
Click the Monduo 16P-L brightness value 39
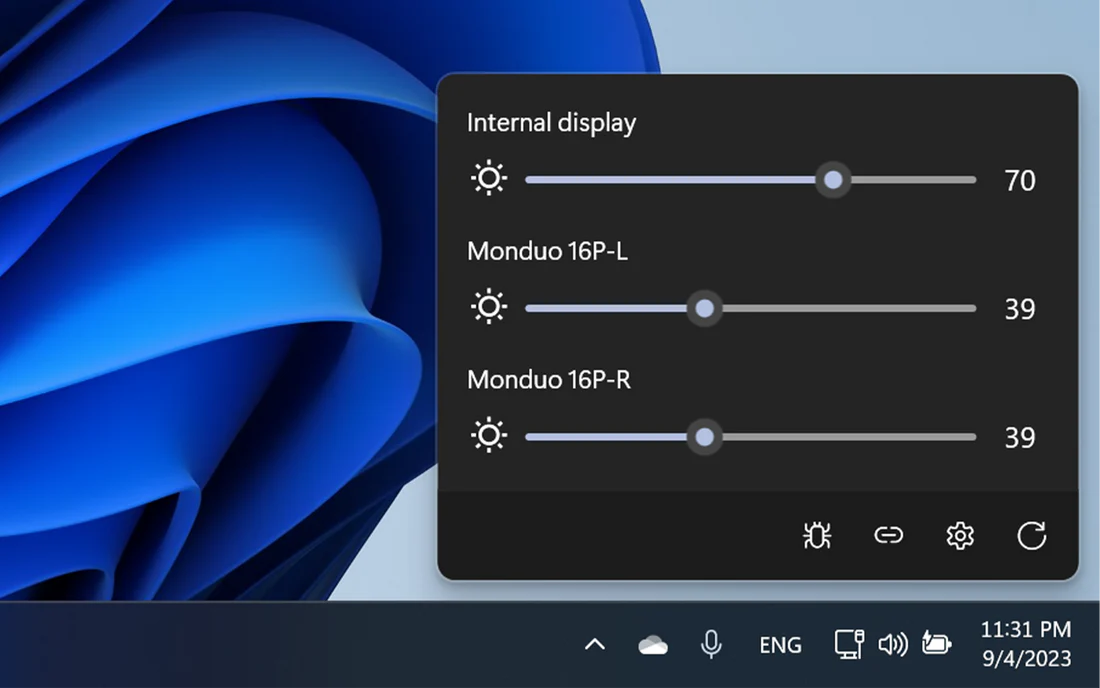tap(1020, 309)
